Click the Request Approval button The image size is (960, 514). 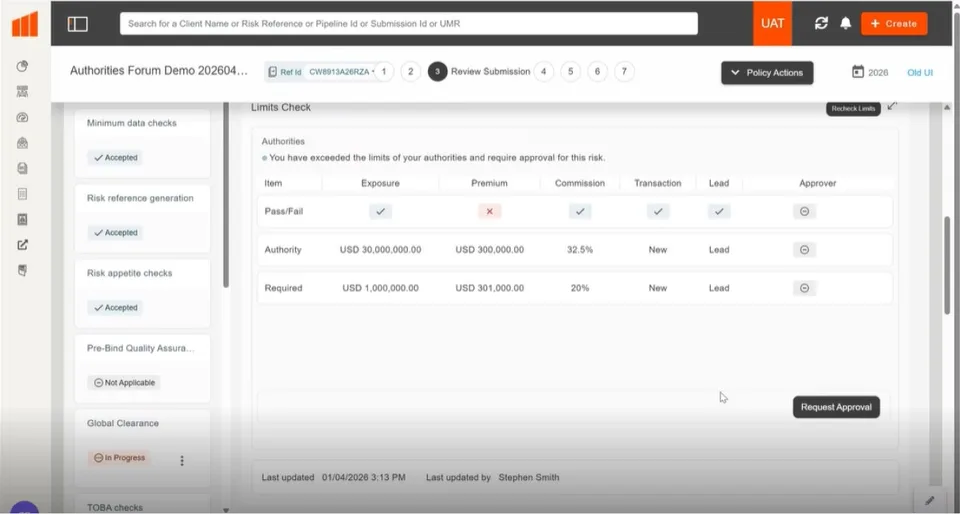pyautogui.click(x=836, y=407)
